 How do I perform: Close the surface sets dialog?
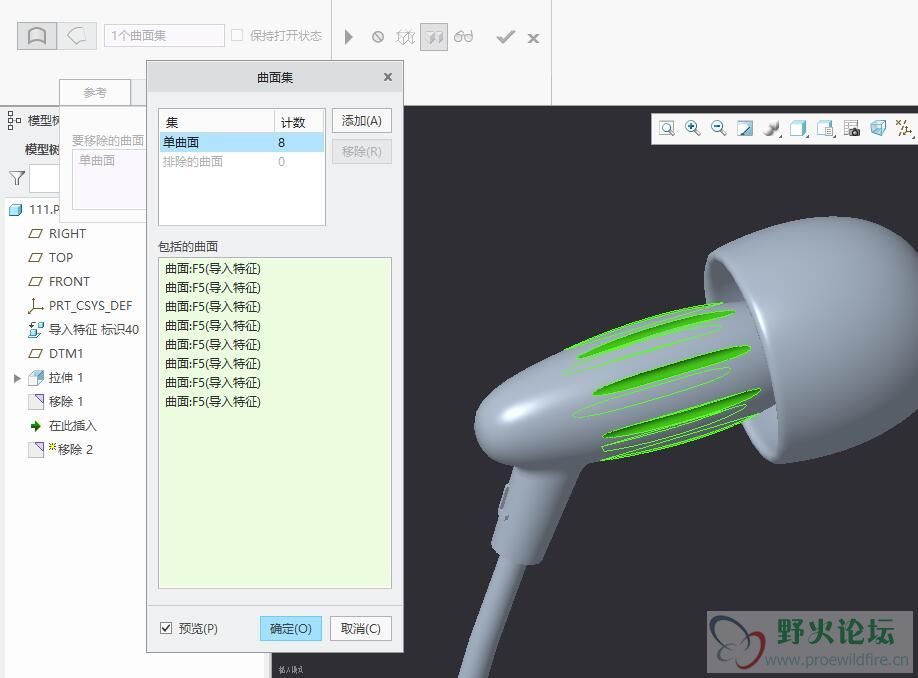[x=388, y=77]
